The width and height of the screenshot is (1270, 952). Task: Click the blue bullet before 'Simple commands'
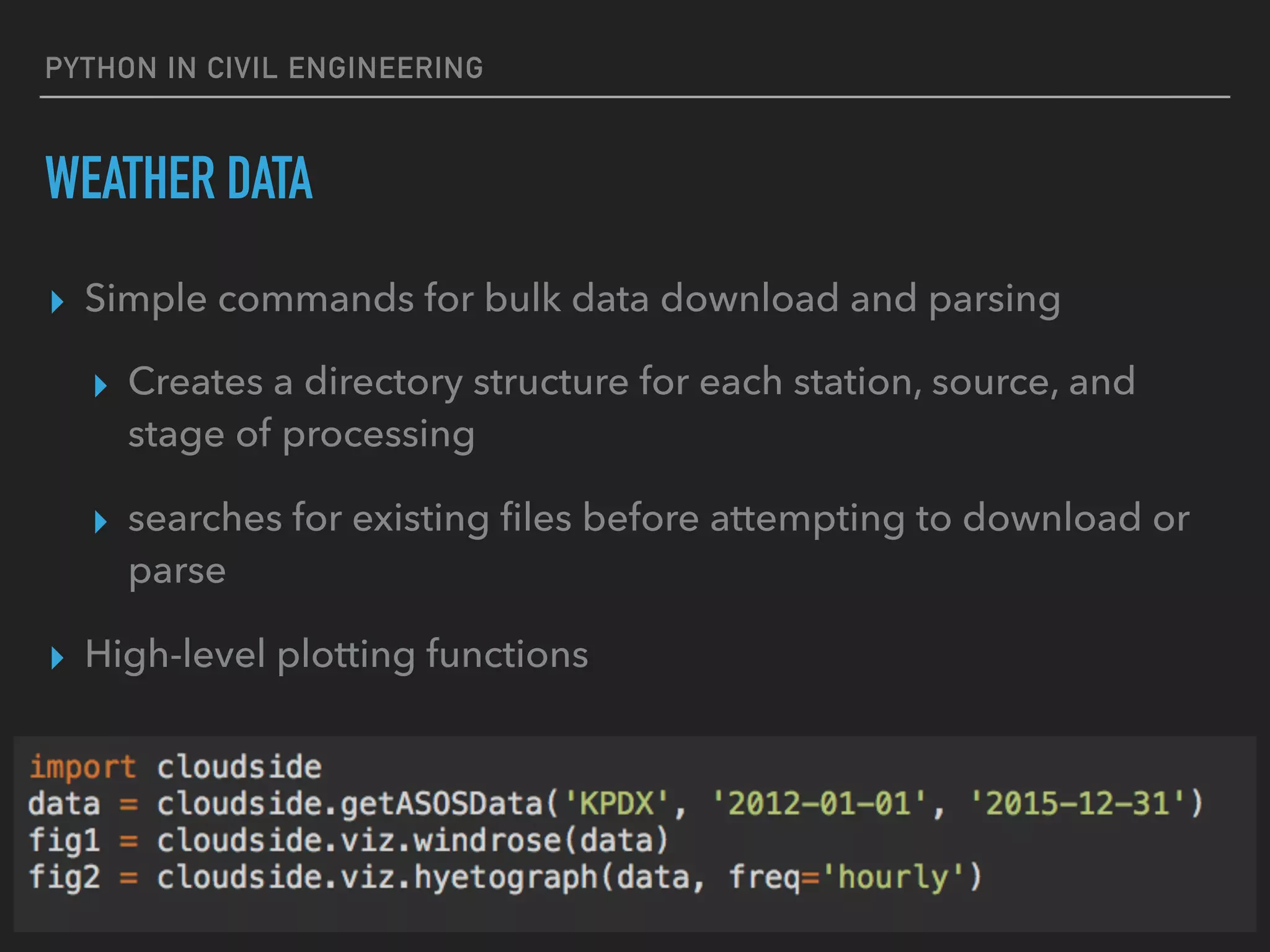click(57, 302)
